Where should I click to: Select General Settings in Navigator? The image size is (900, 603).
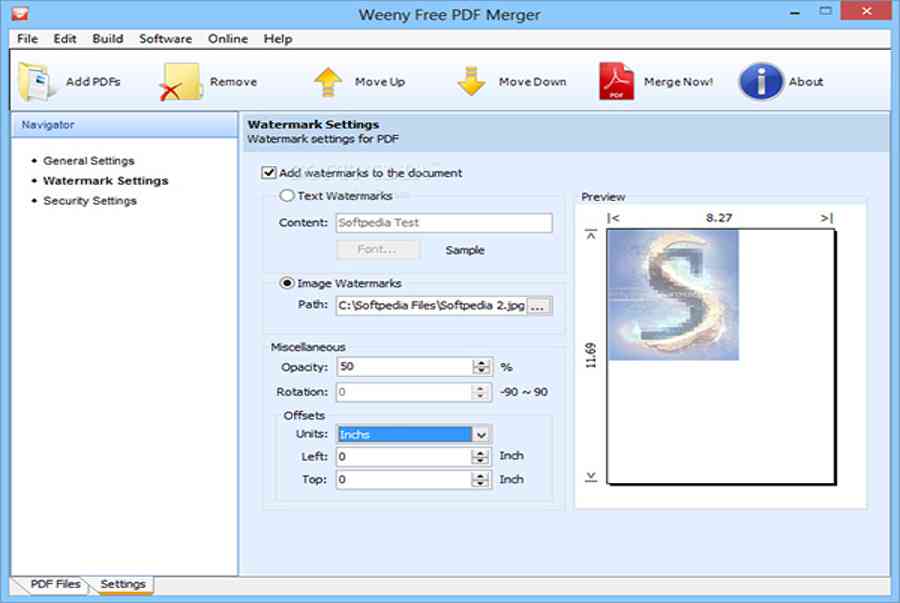88,161
